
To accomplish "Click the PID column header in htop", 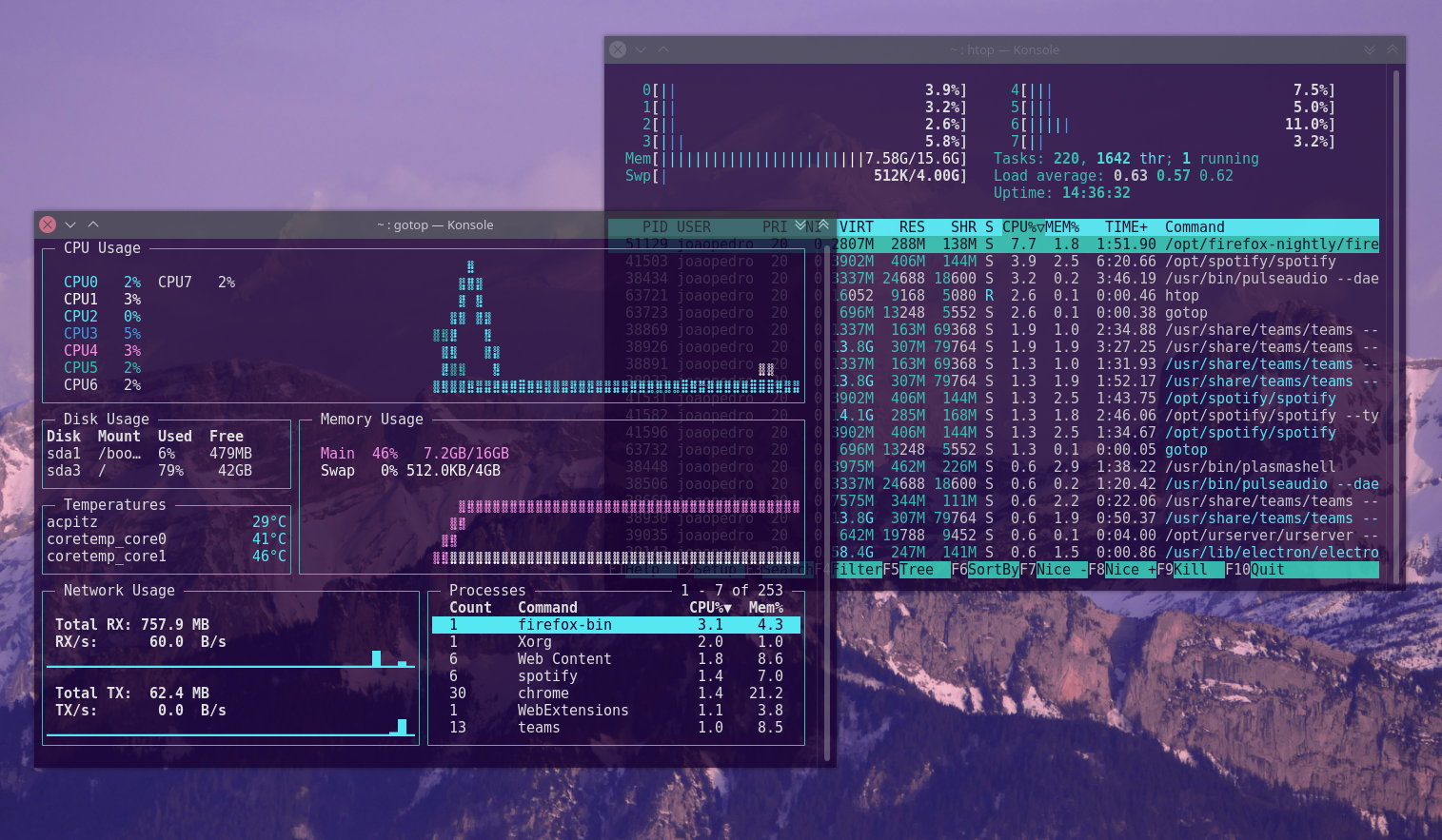I will pyautogui.click(x=655, y=227).
